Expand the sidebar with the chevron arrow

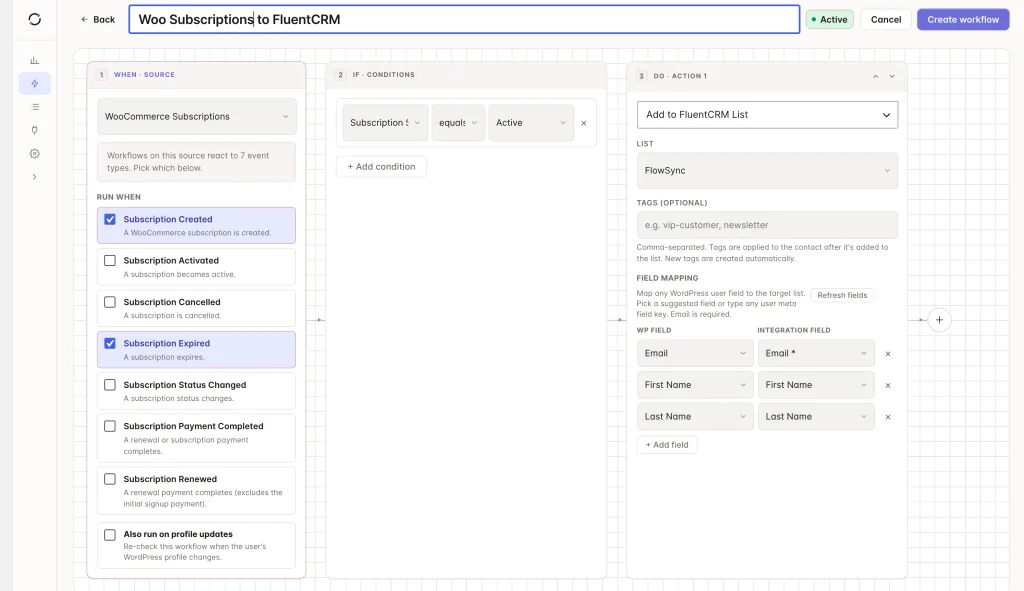click(35, 177)
